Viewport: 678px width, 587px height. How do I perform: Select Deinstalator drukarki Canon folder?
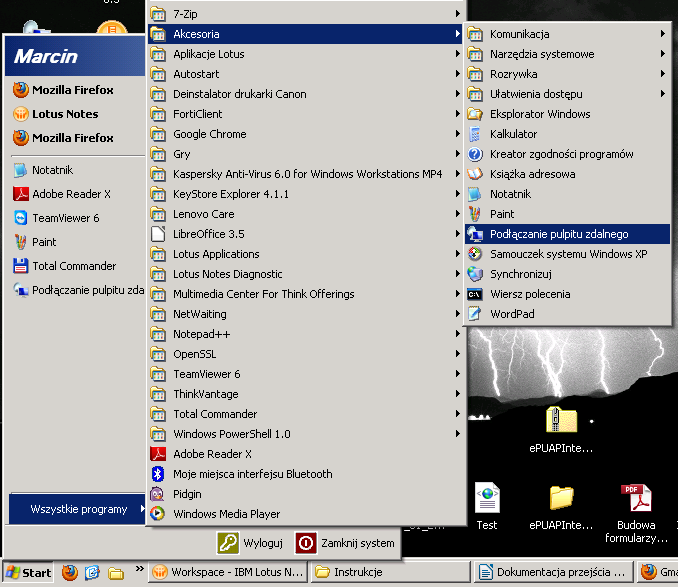[305, 94]
